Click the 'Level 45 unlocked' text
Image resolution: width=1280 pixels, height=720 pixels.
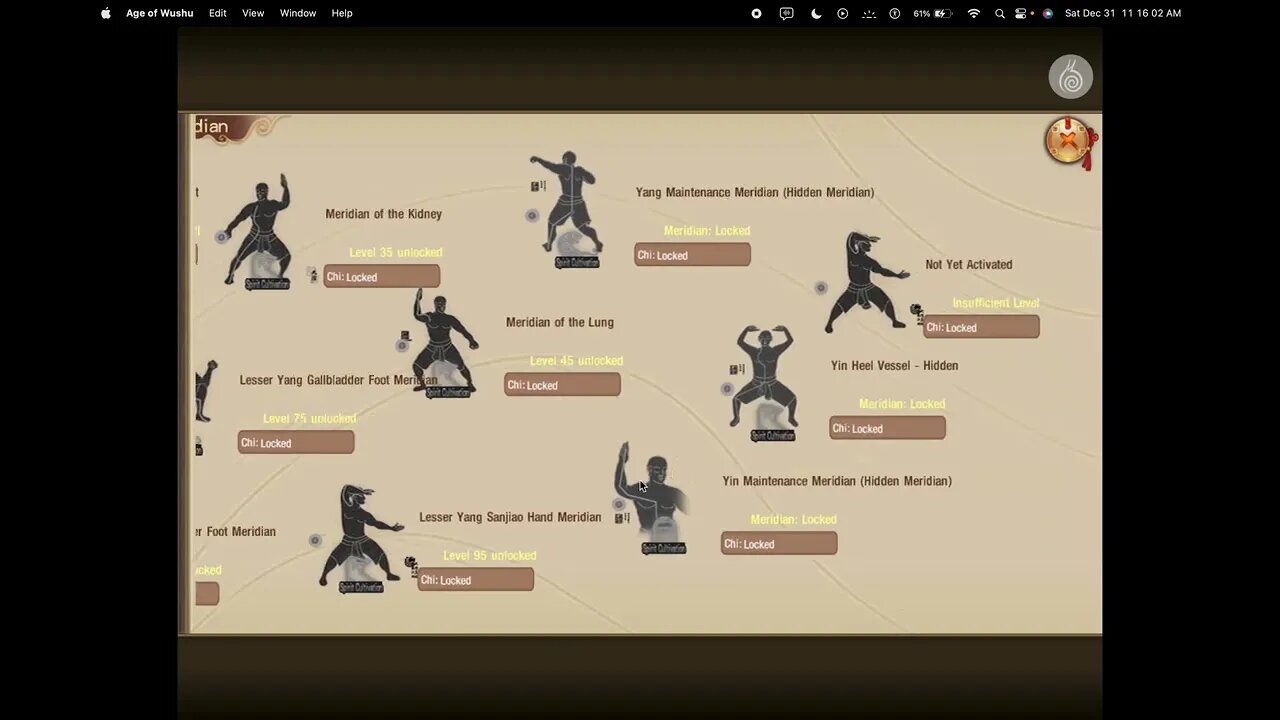click(577, 361)
